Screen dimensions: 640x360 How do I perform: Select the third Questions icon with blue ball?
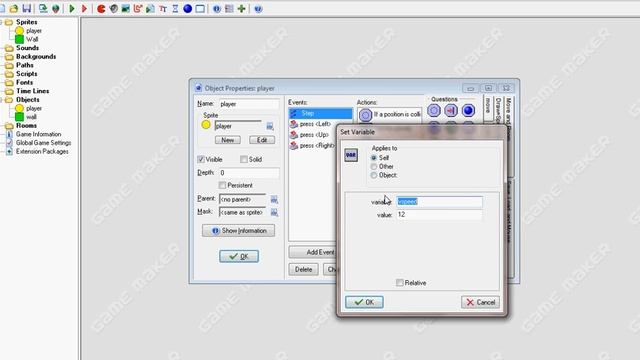468,111
